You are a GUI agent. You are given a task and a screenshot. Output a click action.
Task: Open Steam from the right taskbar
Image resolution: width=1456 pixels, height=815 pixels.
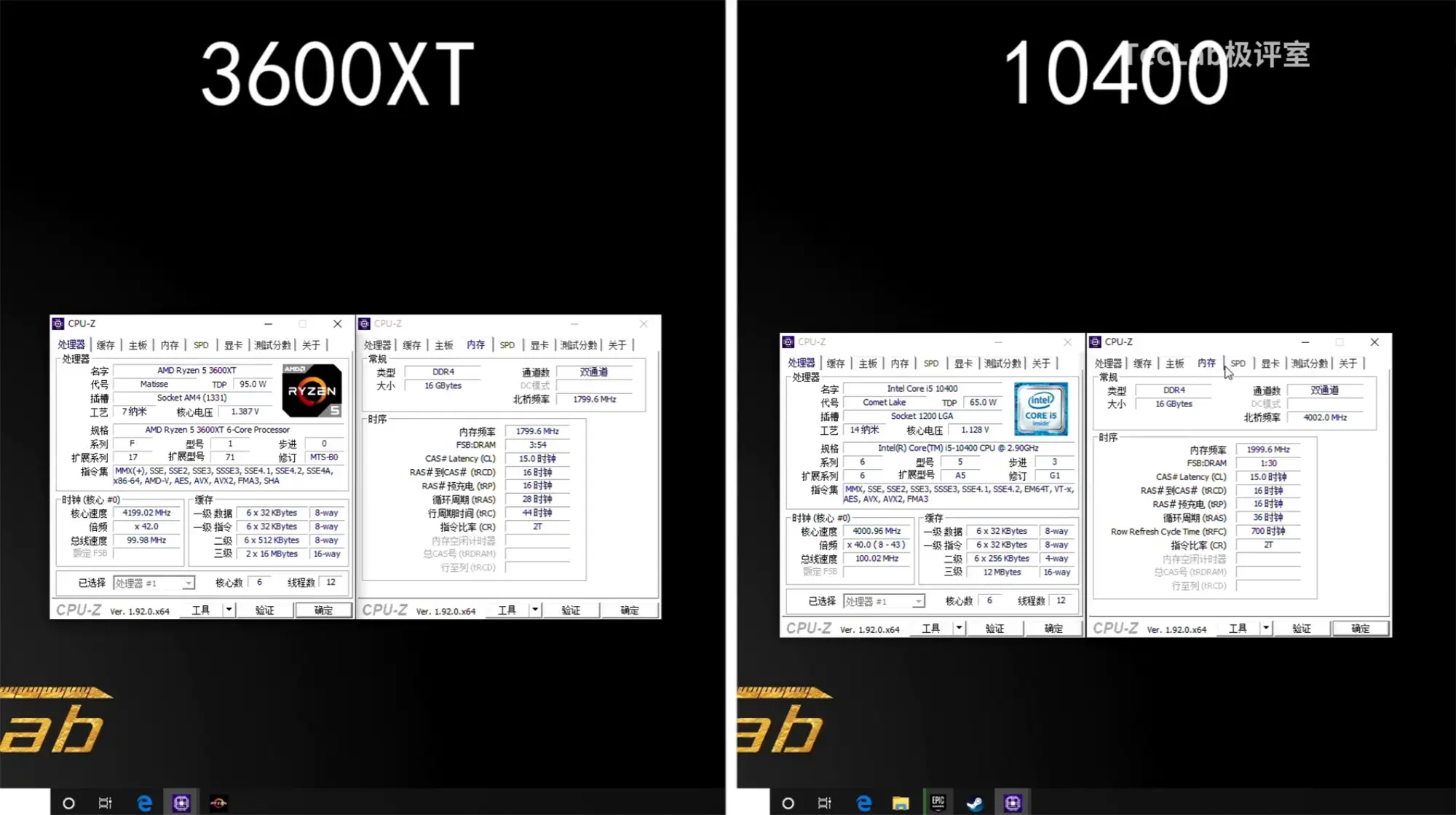(x=975, y=803)
